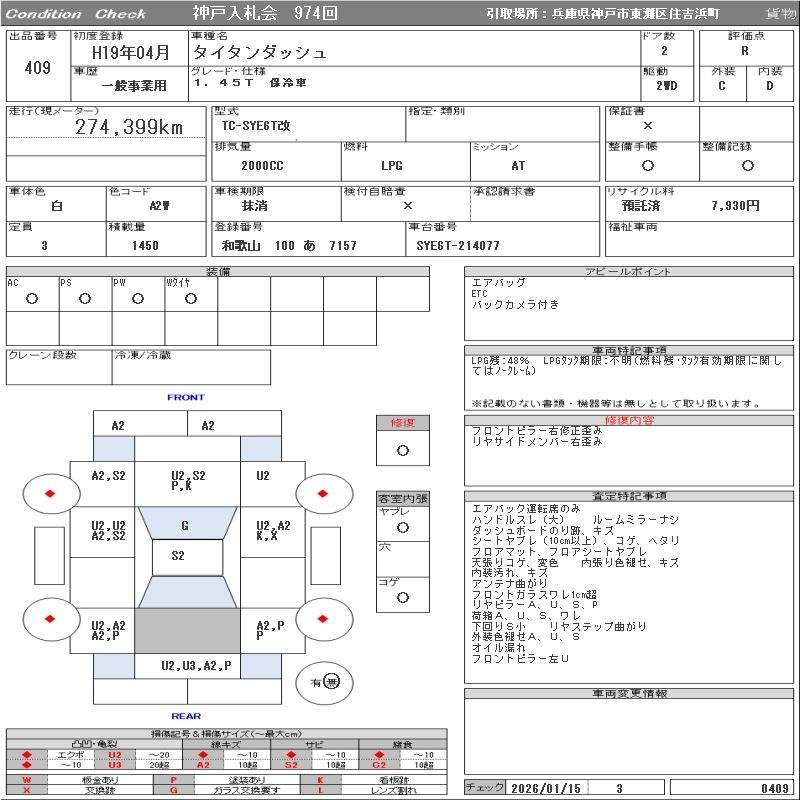Click the front-left wheel red diamond marker

(49, 493)
